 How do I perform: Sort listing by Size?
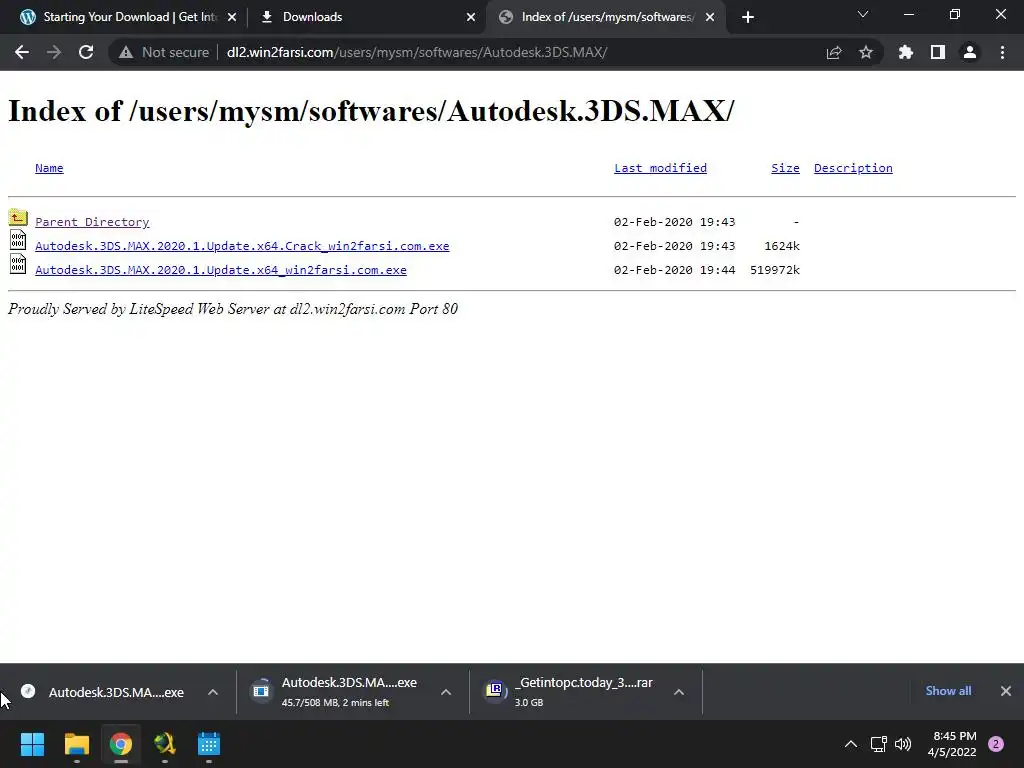pos(785,168)
